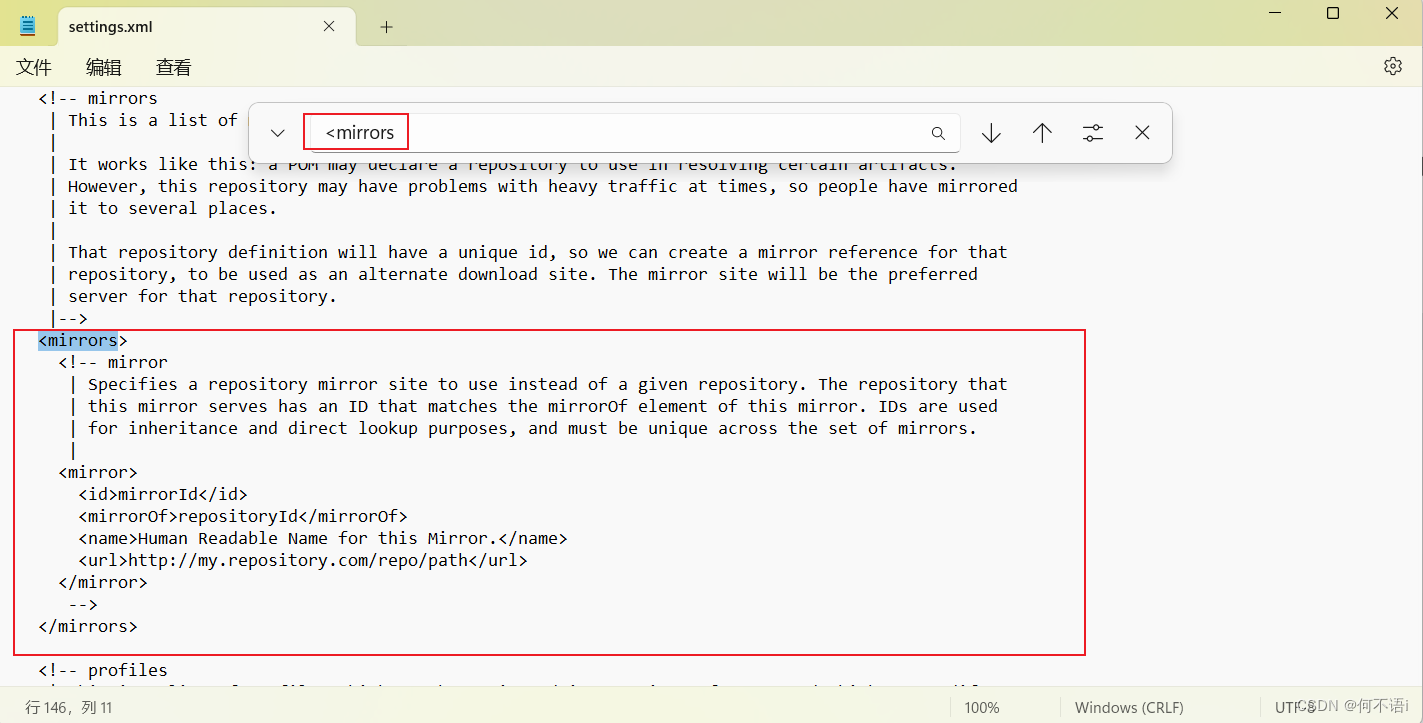
Task: Find previous with up arrow
Action: [1042, 133]
